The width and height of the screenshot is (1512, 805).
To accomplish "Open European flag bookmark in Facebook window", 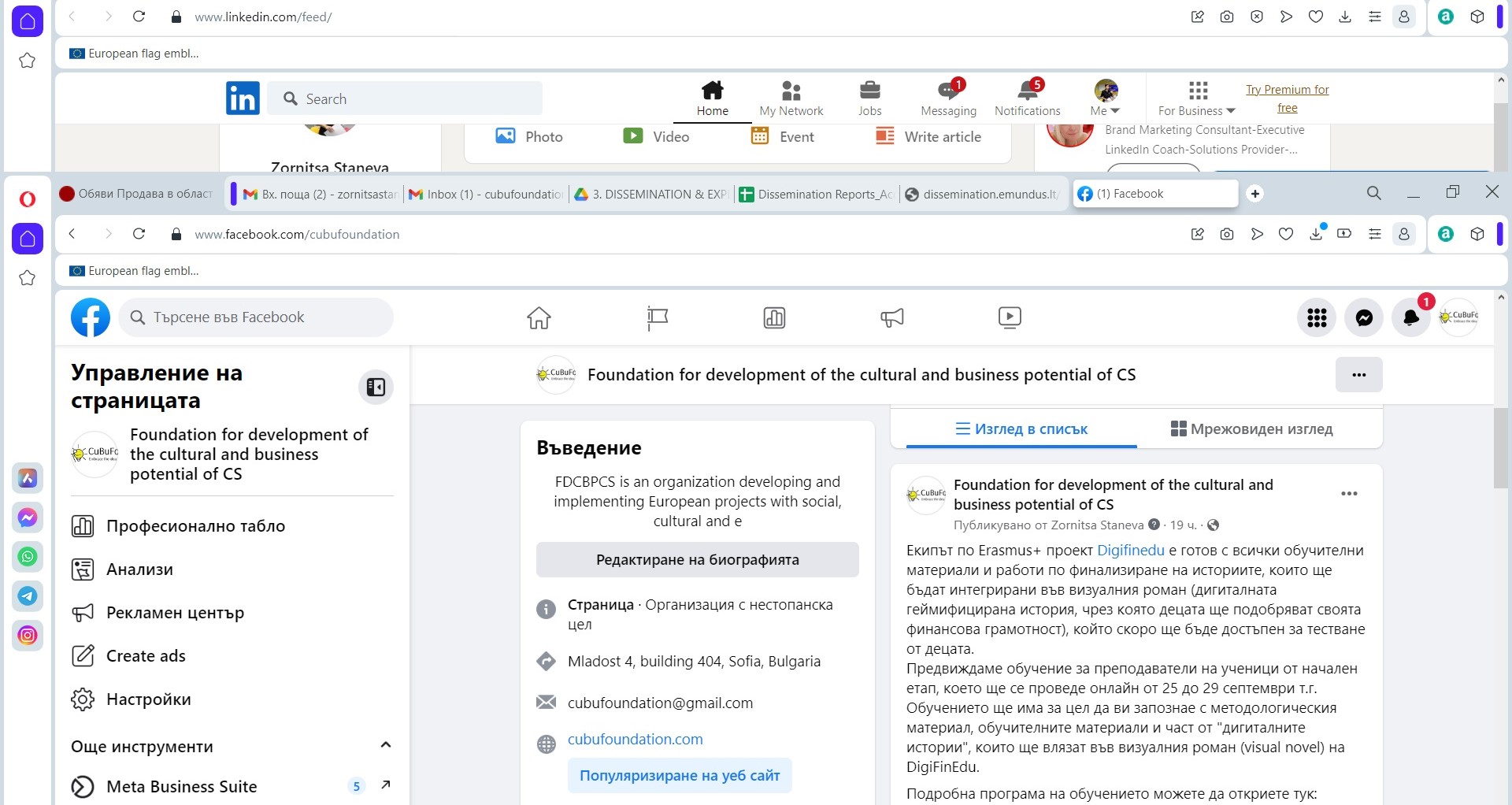I will [134, 271].
